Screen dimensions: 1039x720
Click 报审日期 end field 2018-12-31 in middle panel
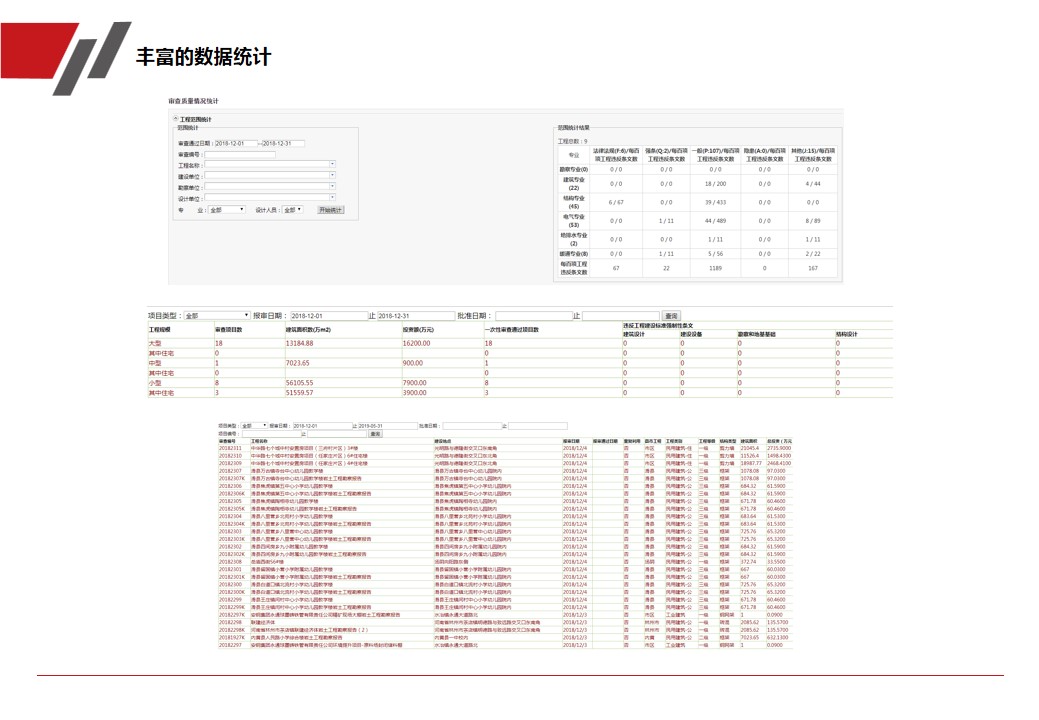(x=415, y=316)
